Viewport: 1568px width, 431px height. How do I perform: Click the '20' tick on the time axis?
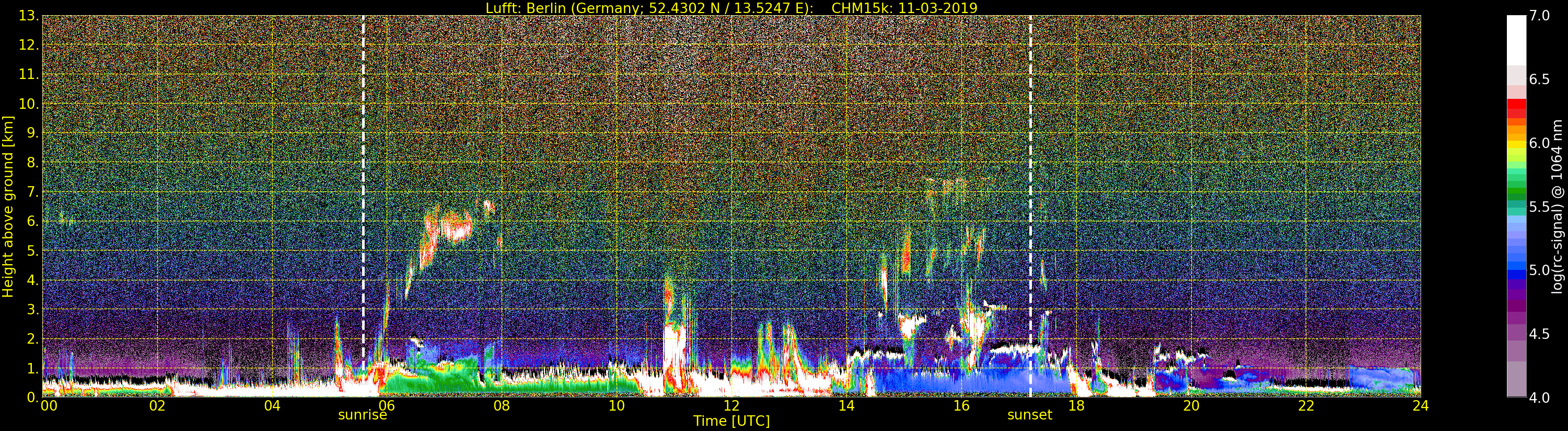point(1191,405)
